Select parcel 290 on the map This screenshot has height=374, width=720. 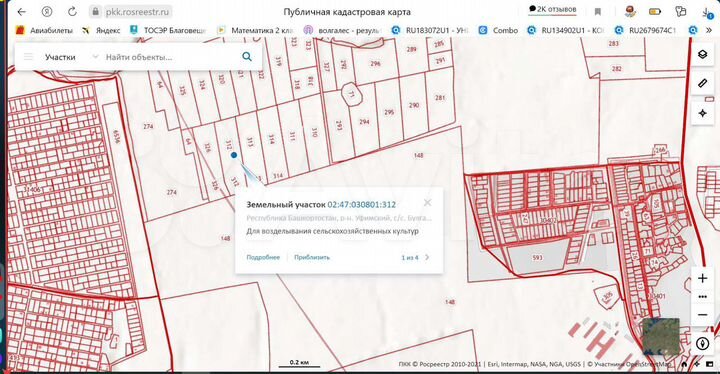414,105
